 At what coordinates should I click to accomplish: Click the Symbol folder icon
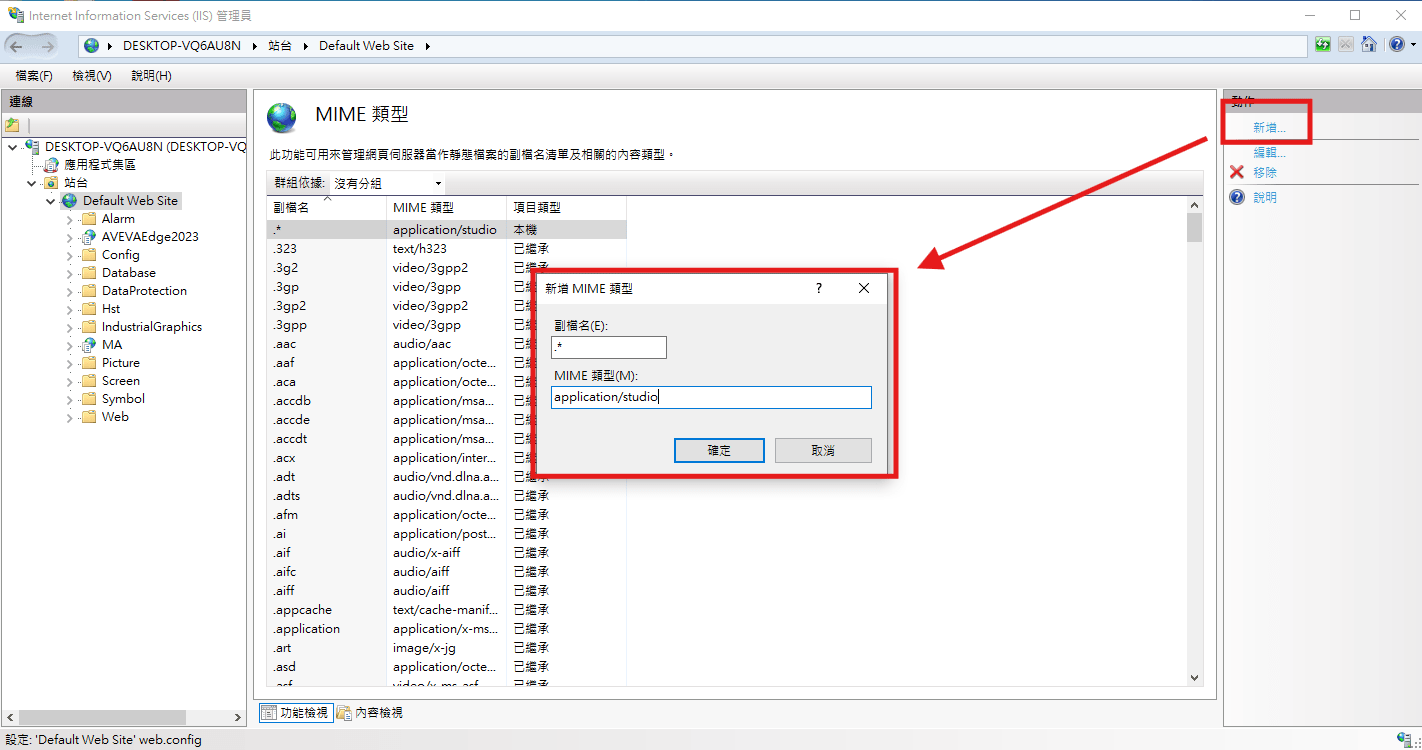coord(88,399)
